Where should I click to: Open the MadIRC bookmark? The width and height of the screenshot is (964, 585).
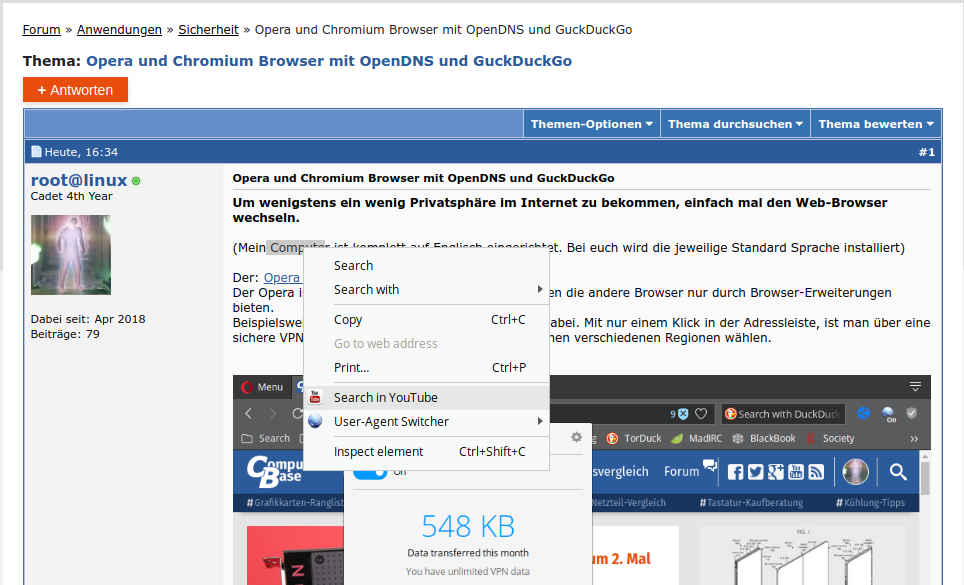[x=697, y=438]
